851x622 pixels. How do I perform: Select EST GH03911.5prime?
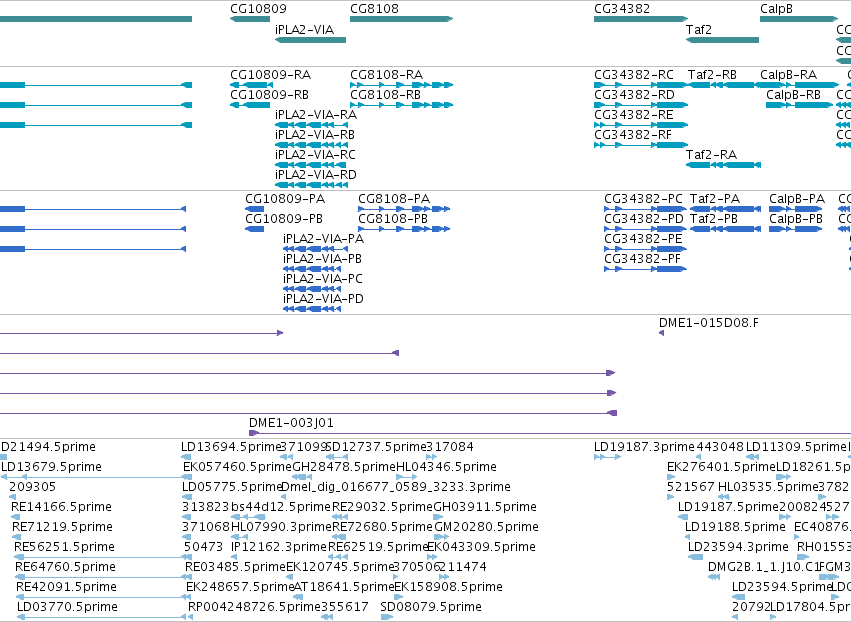tap(437, 517)
